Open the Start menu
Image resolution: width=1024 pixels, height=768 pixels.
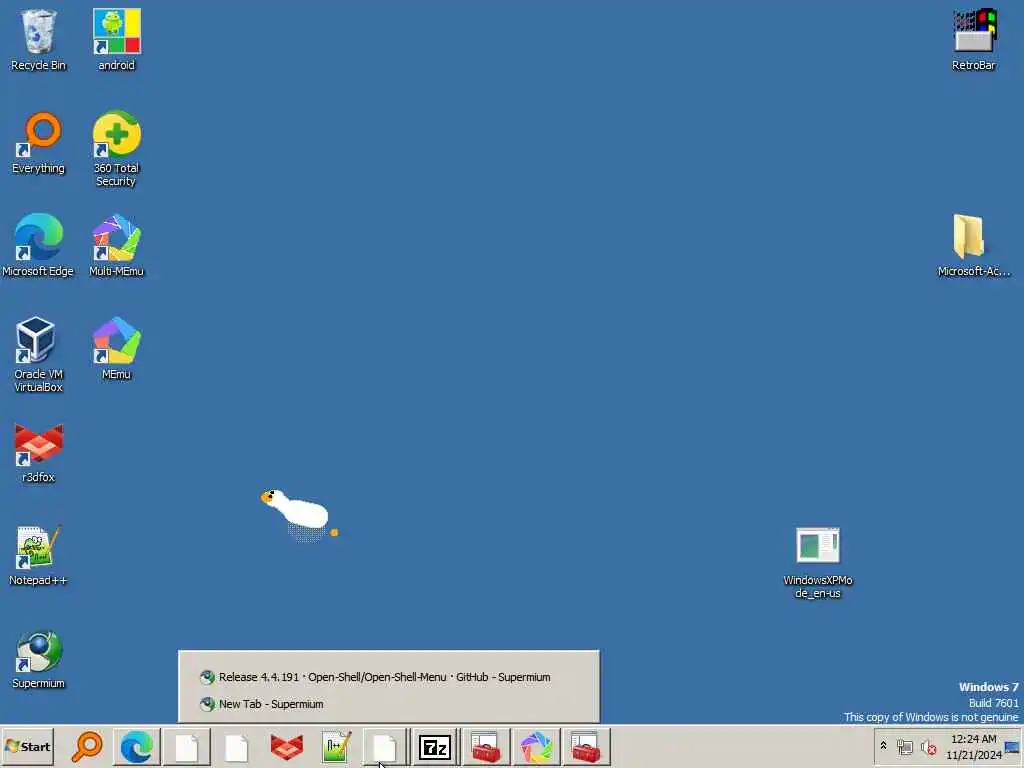[27, 746]
